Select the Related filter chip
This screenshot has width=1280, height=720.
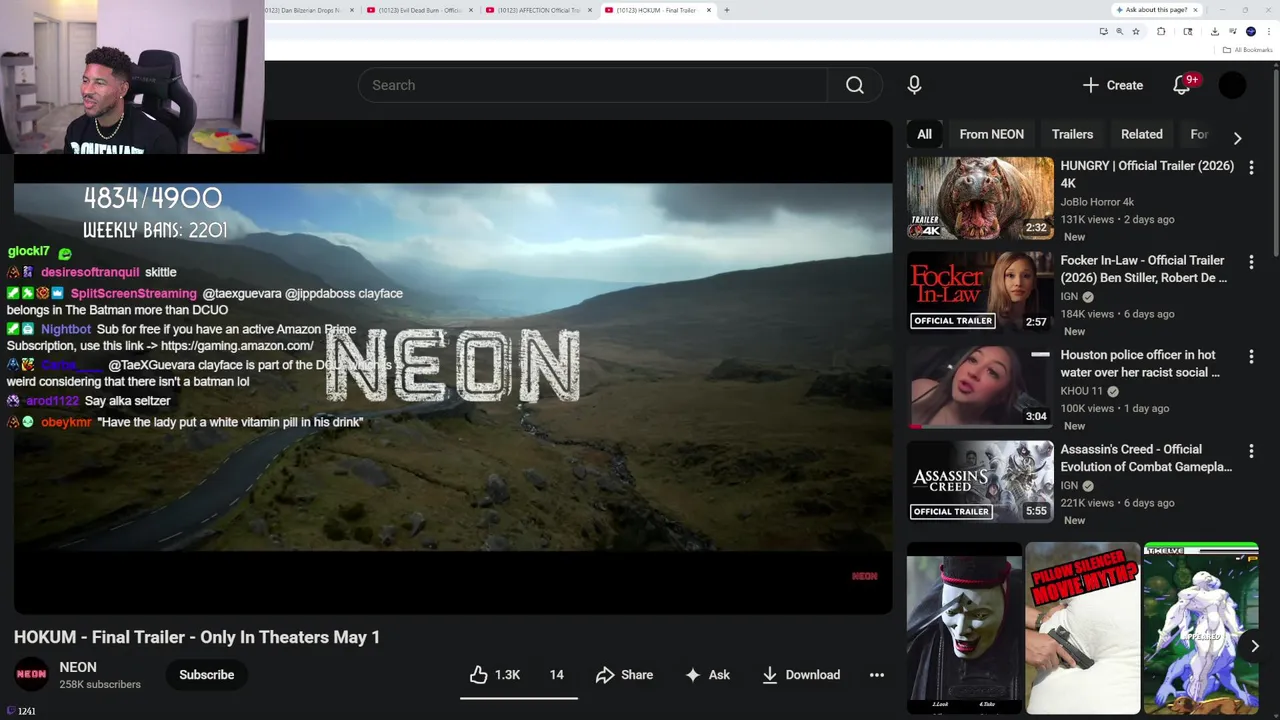point(1142,134)
